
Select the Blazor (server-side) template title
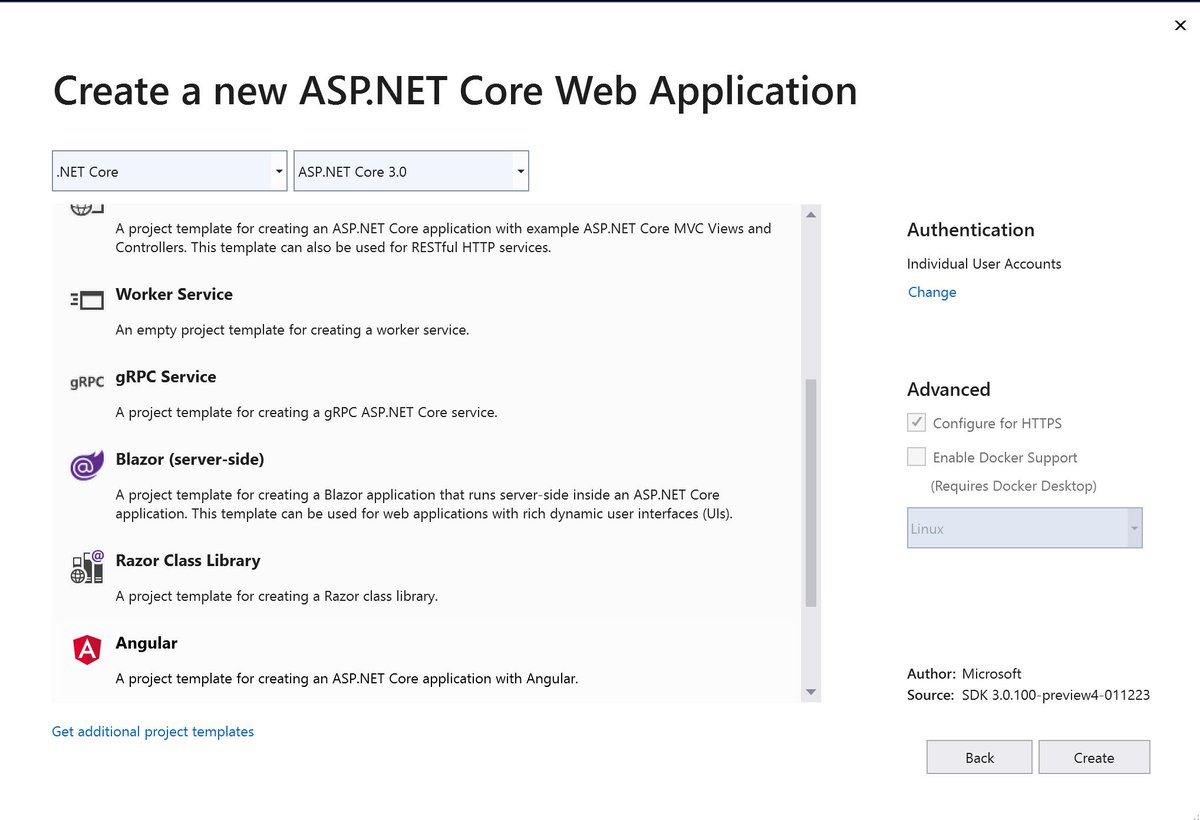(x=190, y=460)
